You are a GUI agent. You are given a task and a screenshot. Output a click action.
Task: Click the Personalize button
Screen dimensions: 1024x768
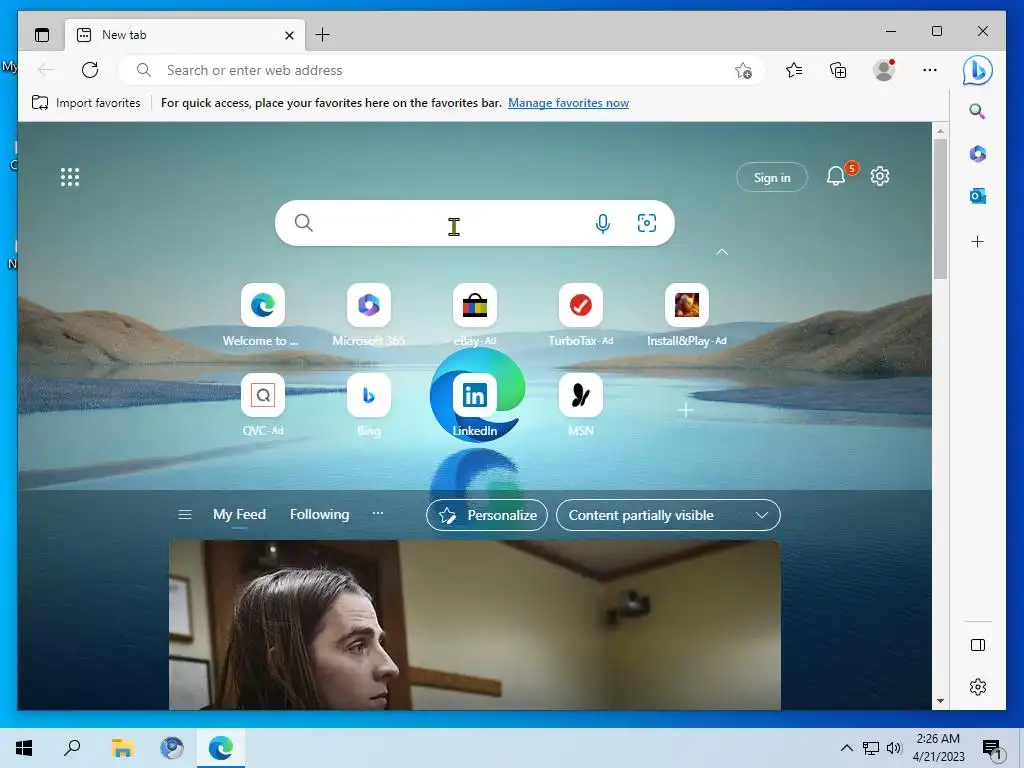(487, 515)
